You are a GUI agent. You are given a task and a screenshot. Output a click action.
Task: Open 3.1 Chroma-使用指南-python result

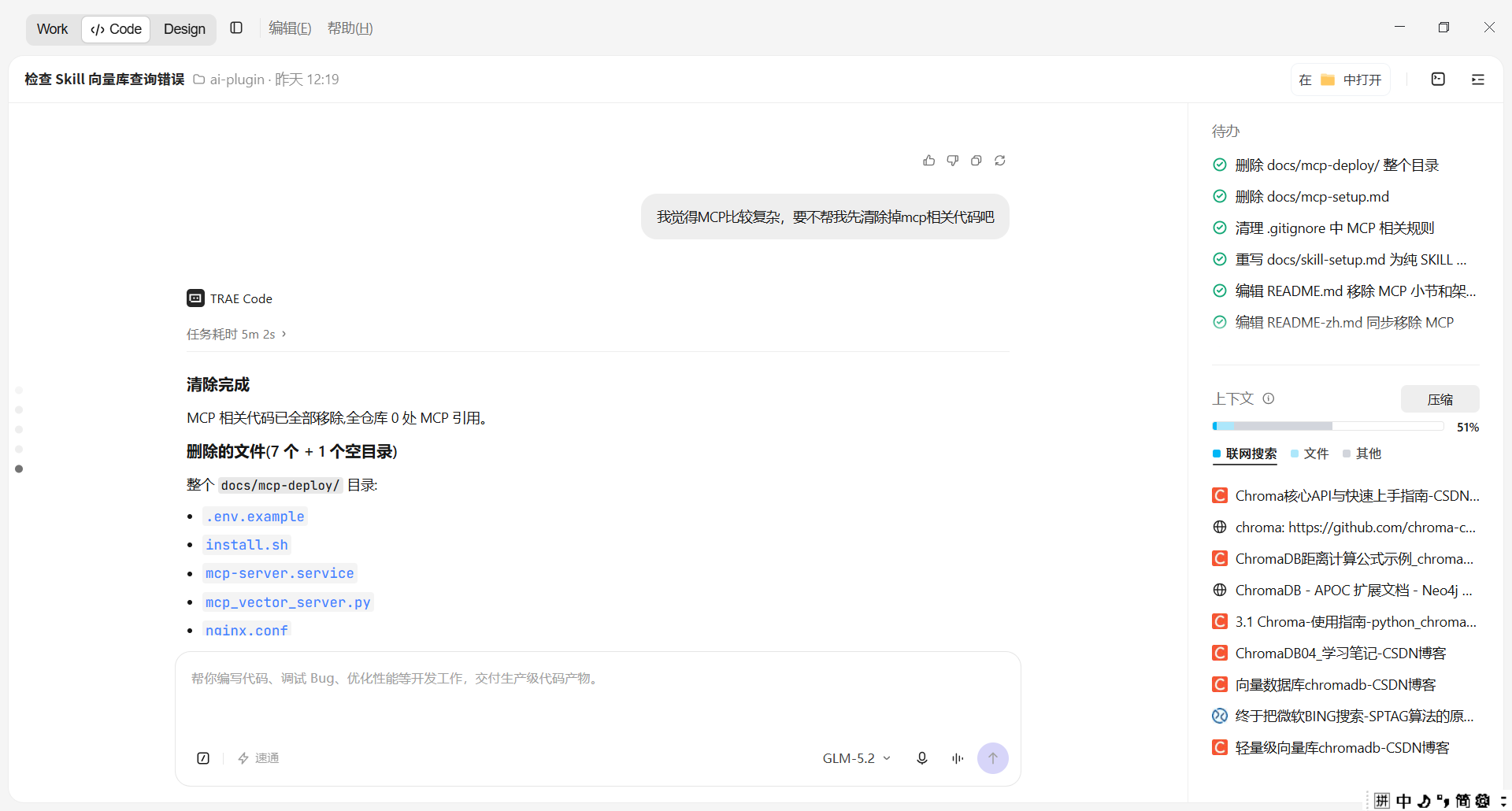1345,622
